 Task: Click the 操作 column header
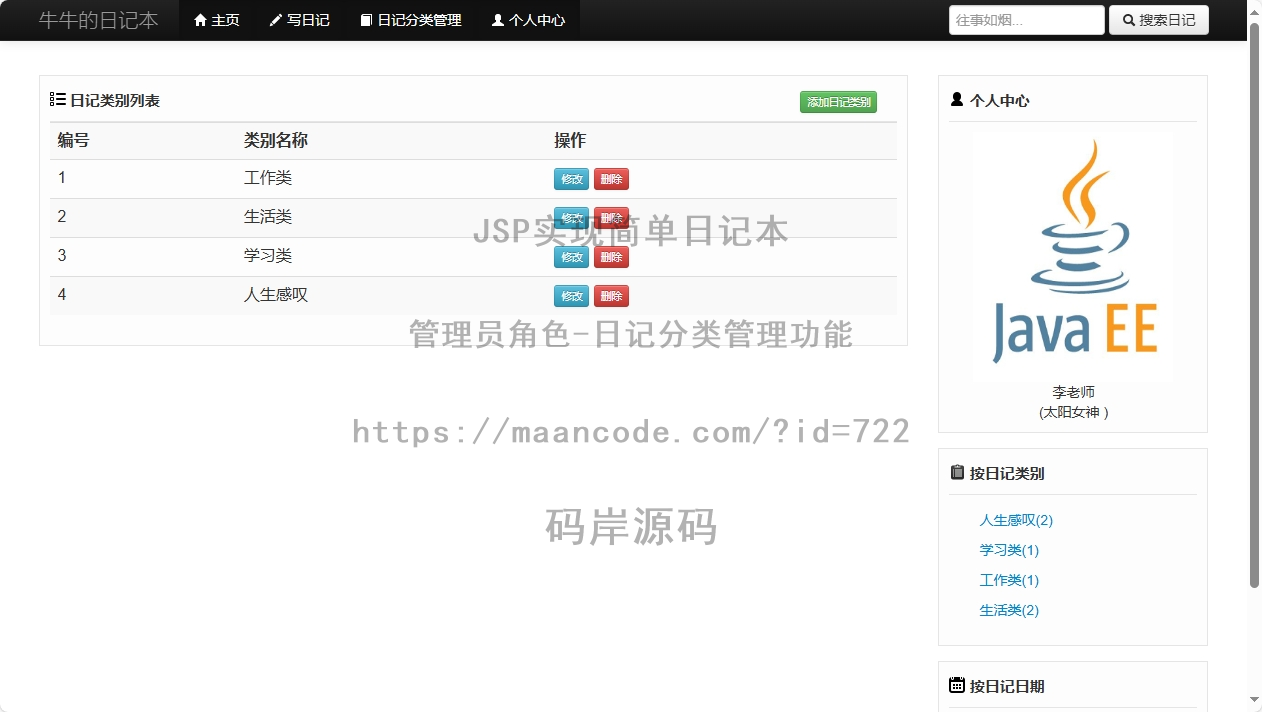(570, 140)
